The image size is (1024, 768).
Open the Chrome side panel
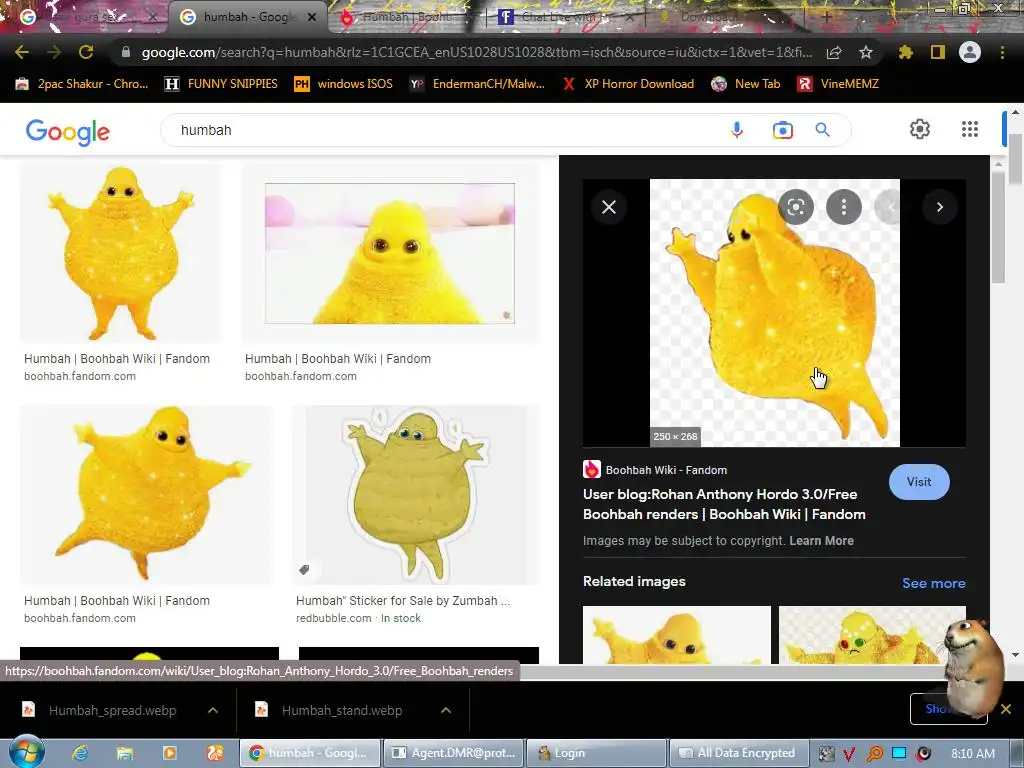click(x=938, y=52)
